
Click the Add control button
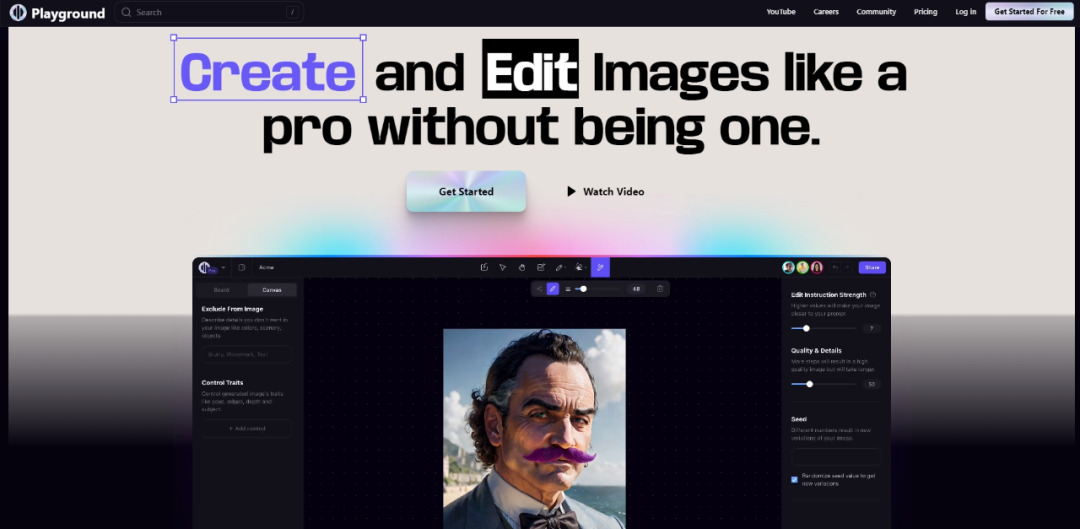tap(246, 428)
